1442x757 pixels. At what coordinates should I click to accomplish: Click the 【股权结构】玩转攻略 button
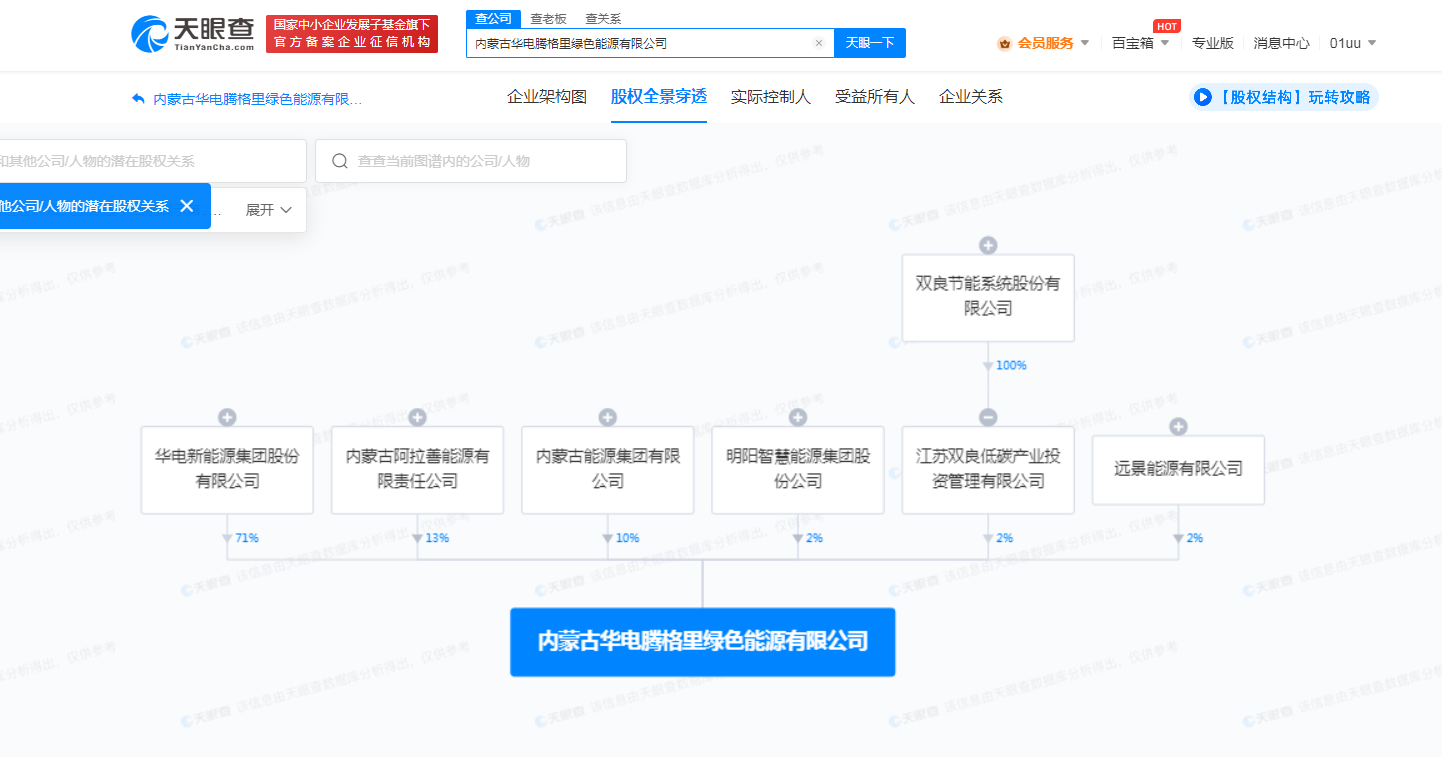[1284, 97]
